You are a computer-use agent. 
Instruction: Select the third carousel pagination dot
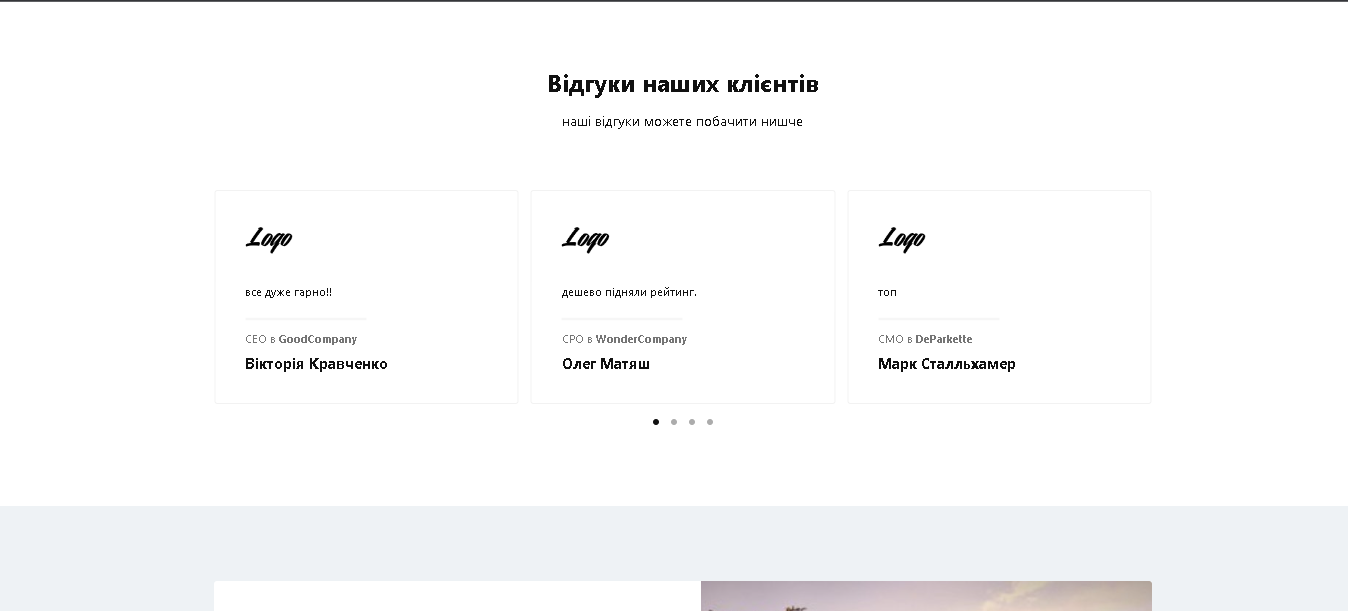click(x=692, y=422)
